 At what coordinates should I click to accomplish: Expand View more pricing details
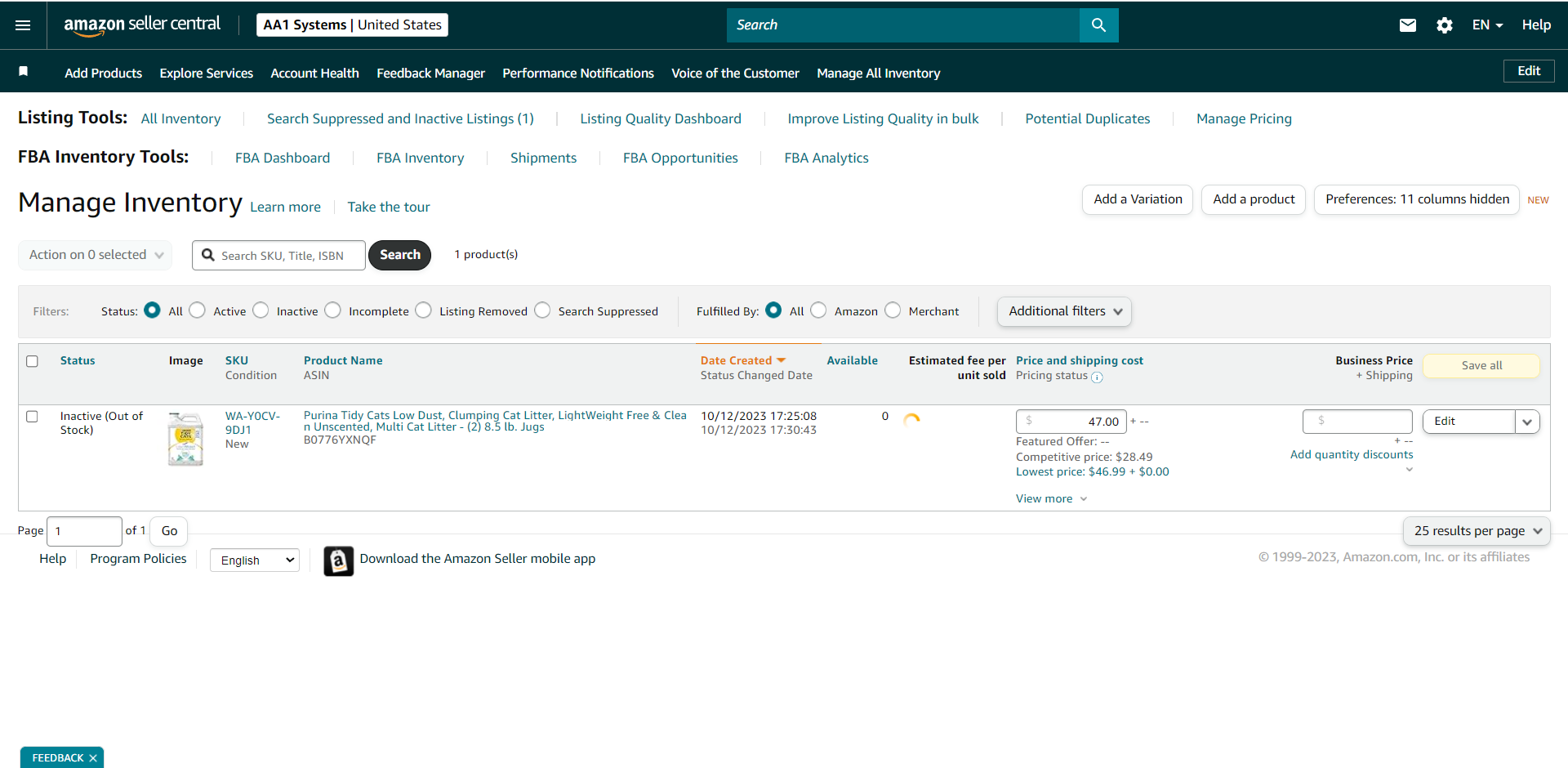[1051, 499]
